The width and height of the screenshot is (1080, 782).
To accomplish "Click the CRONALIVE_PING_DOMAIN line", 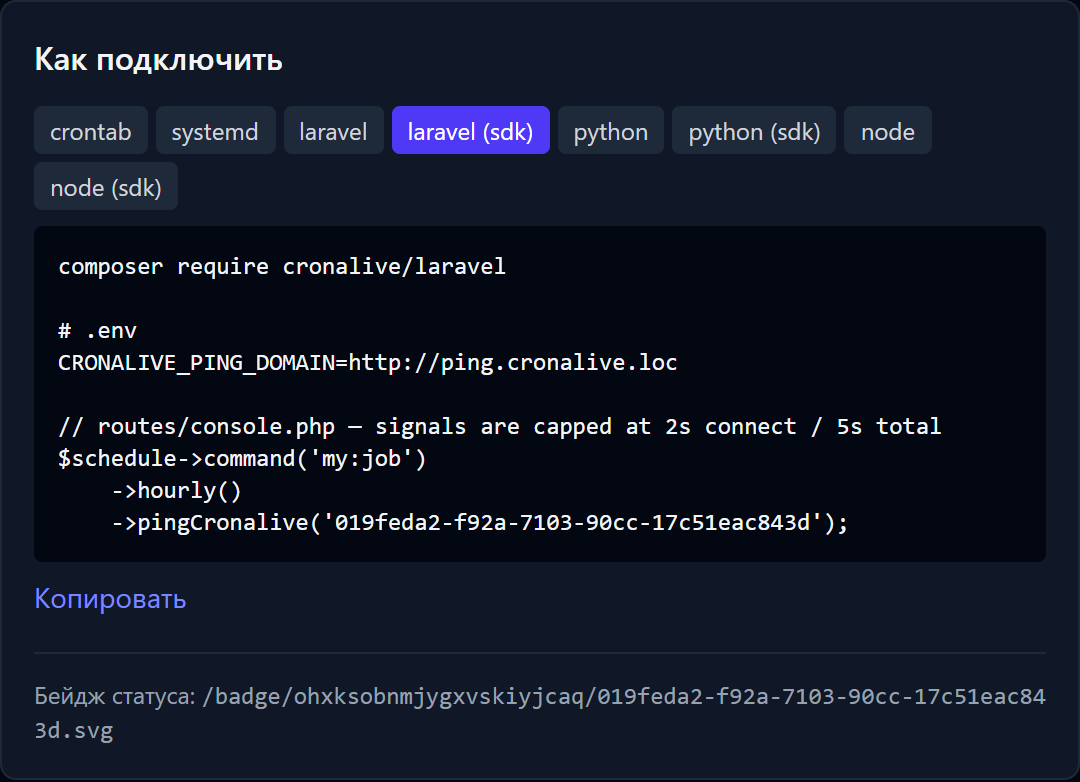I will point(368,362).
